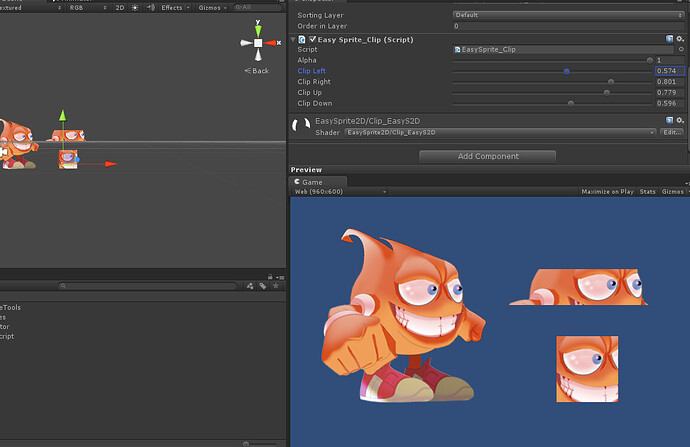Viewport: 690px width, 447px height.
Task: Click the Add Component button
Action: click(x=487, y=156)
